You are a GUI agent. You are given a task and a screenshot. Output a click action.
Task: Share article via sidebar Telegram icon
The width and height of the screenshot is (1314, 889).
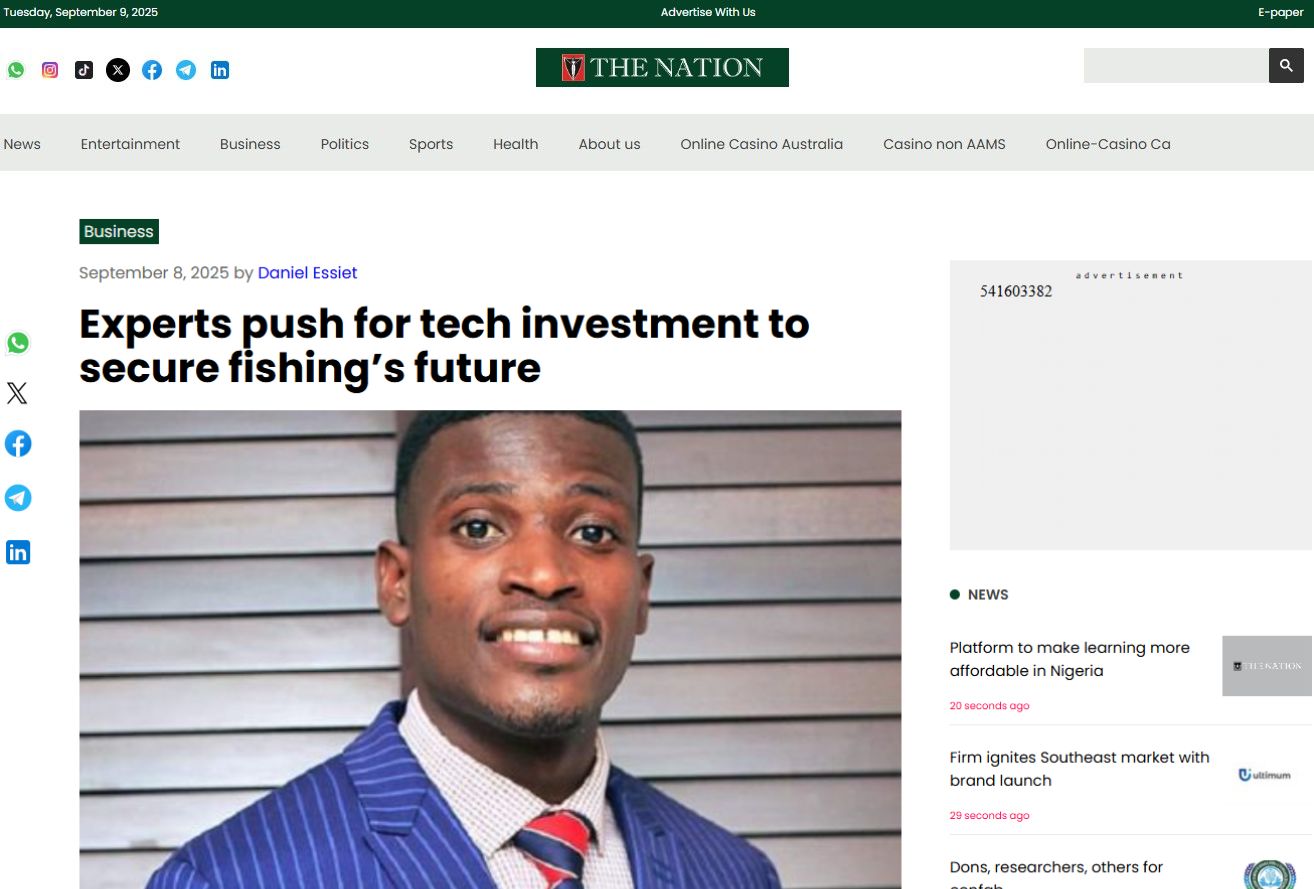(18, 498)
